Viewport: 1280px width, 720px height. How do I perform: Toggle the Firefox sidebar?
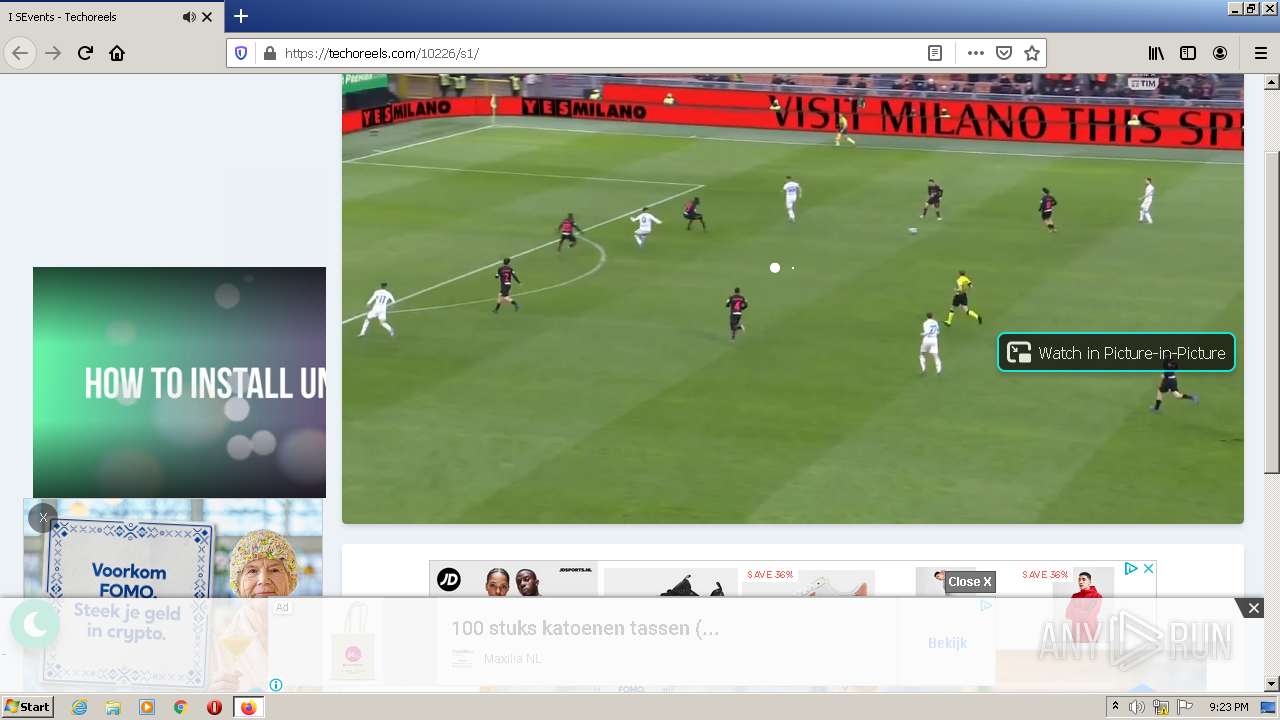tap(1188, 53)
